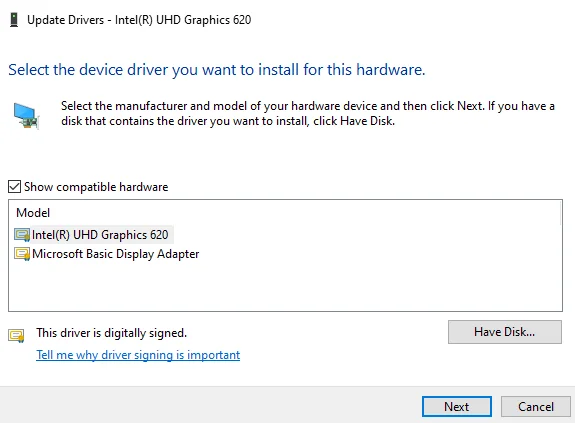Click the hardware device icon beside instructions
The width and height of the screenshot is (575, 423).
(x=26, y=115)
